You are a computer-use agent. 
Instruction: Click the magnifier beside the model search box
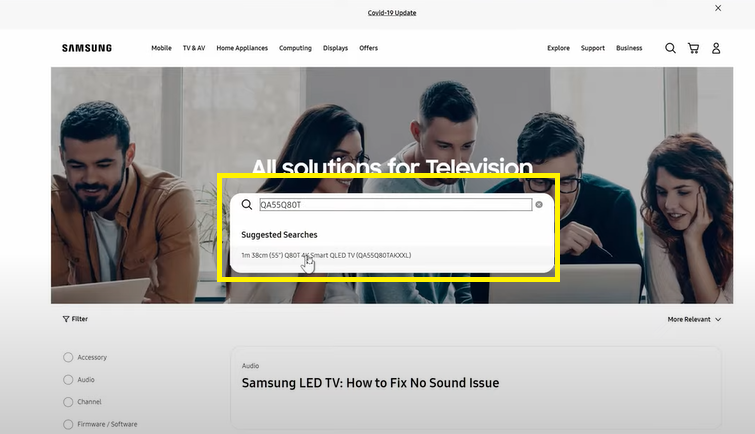point(247,205)
